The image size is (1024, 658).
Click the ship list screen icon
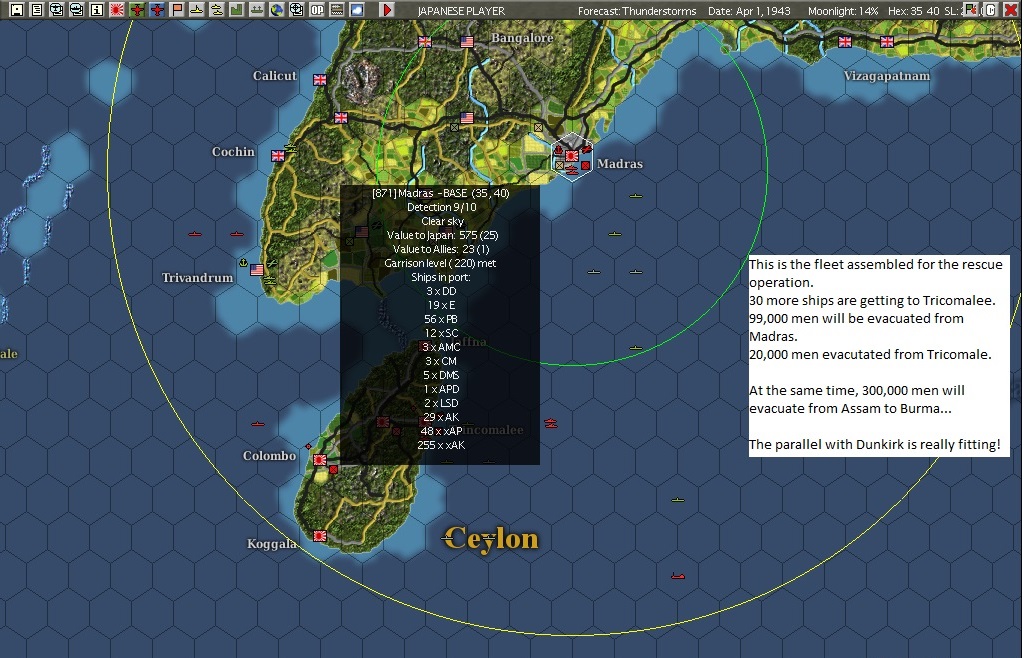pyautogui.click(x=77, y=10)
